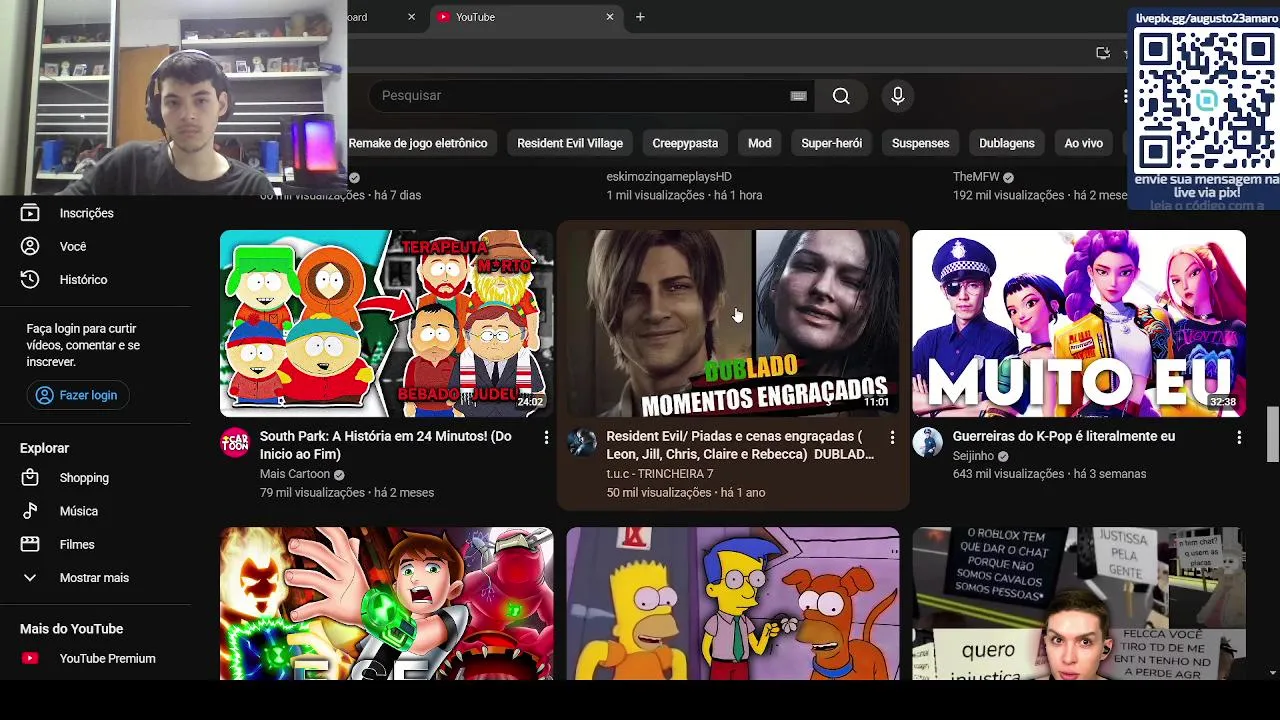This screenshot has width=1280, height=720.
Task: Switch to the YouTube browser tab
Action: (526, 17)
